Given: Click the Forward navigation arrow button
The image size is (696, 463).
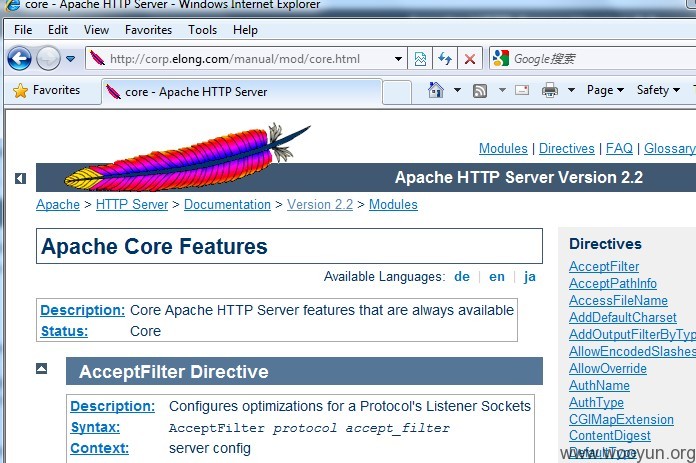Looking at the screenshot, I should pyautogui.click(x=48, y=59).
